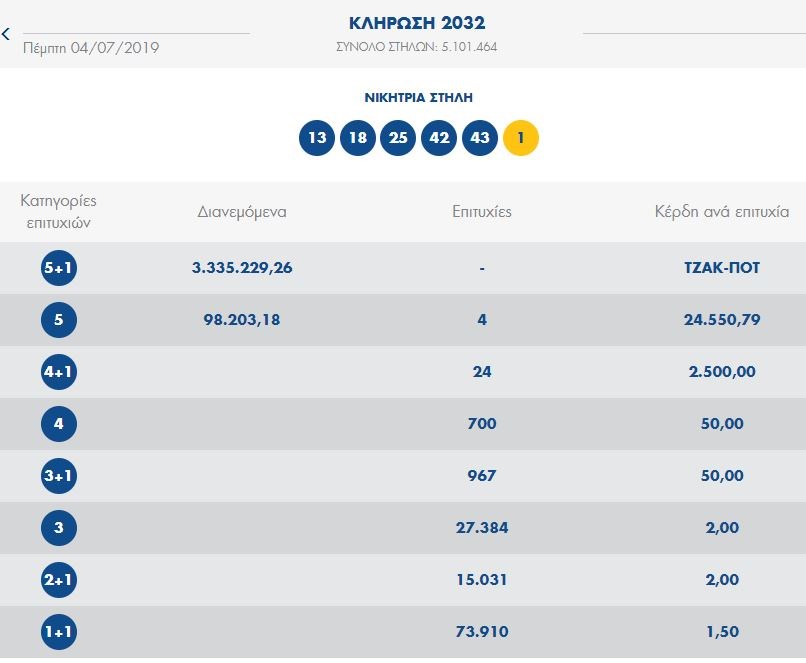Click the ΝΙΚΗΤΡΙΑ ΣΤΗΛΗ label
This screenshot has width=806, height=663.
(418, 98)
